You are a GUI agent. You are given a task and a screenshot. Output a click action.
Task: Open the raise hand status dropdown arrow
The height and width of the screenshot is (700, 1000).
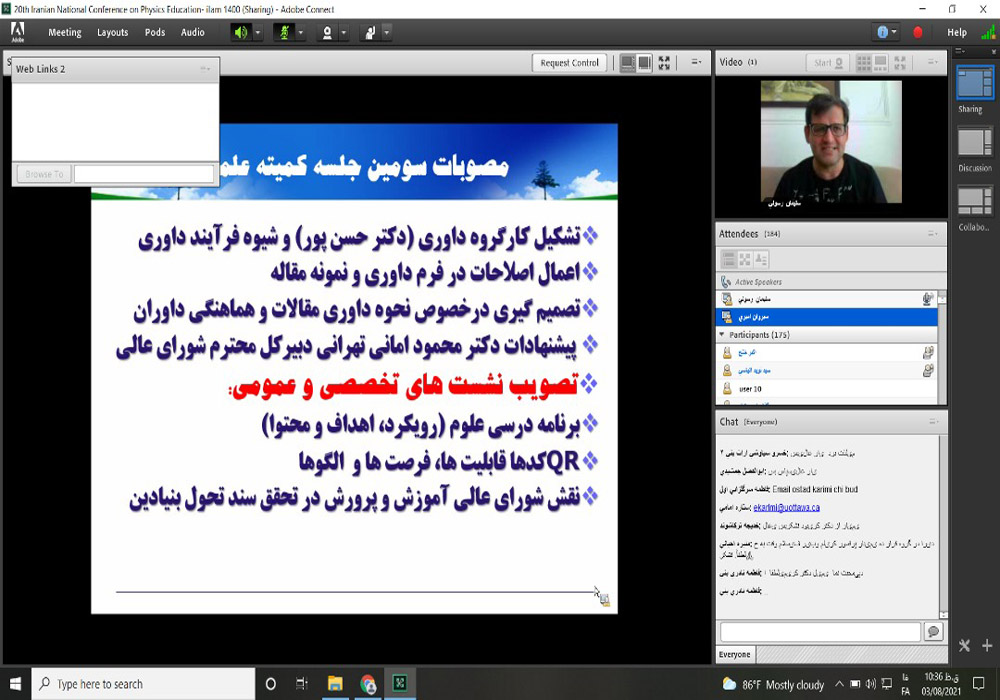386,32
